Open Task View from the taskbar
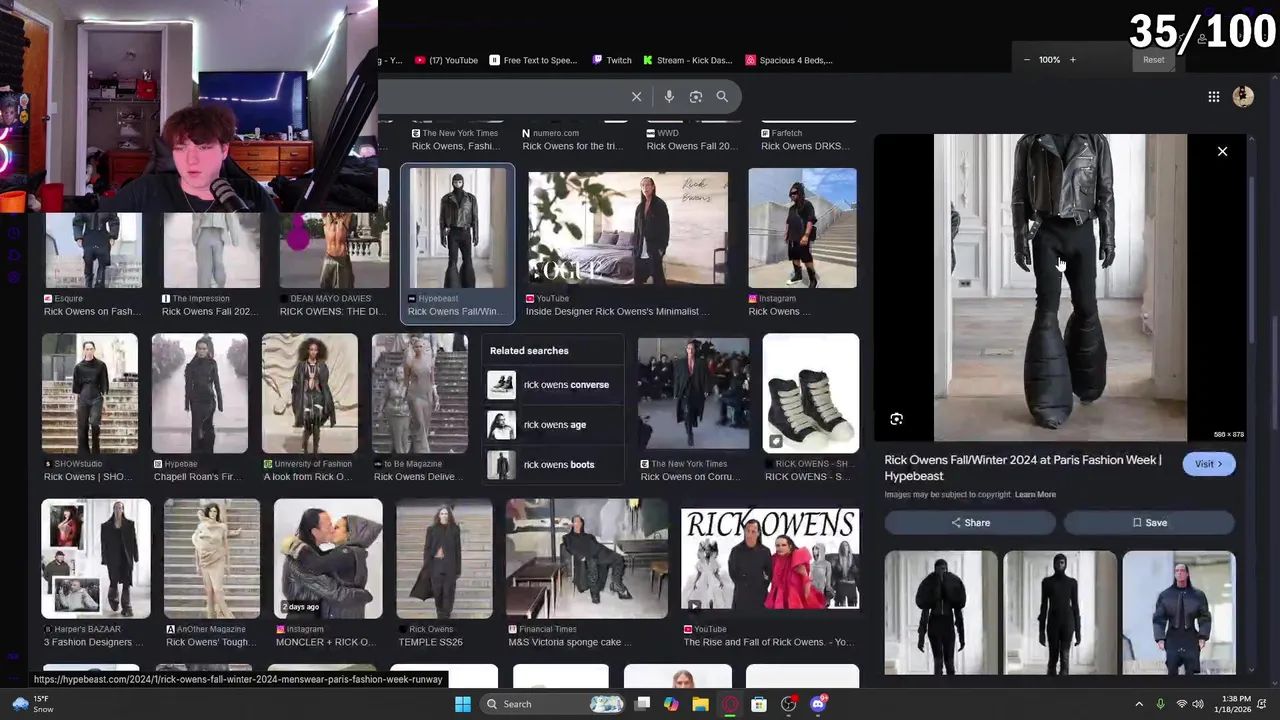The width and height of the screenshot is (1280, 720). 642,704
